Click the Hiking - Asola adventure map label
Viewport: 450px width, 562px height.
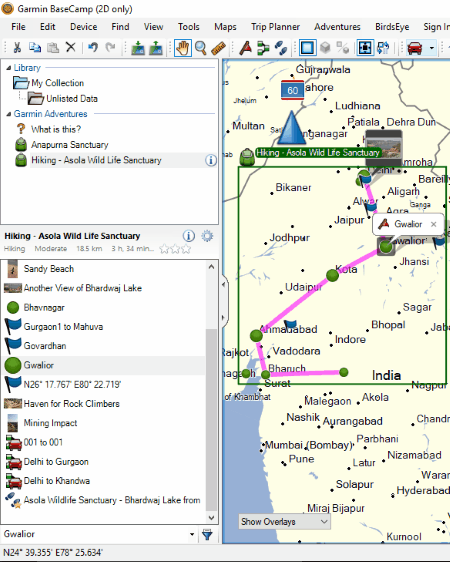pyautogui.click(x=318, y=153)
